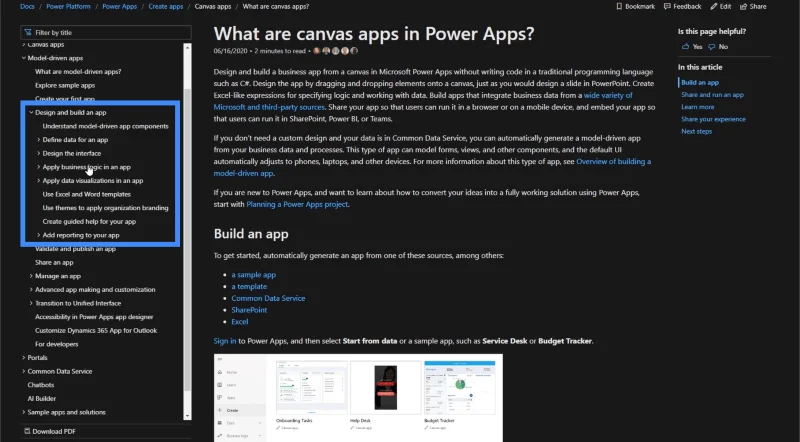Expand Design the interface node
The height and width of the screenshot is (442, 800).
(x=39, y=153)
